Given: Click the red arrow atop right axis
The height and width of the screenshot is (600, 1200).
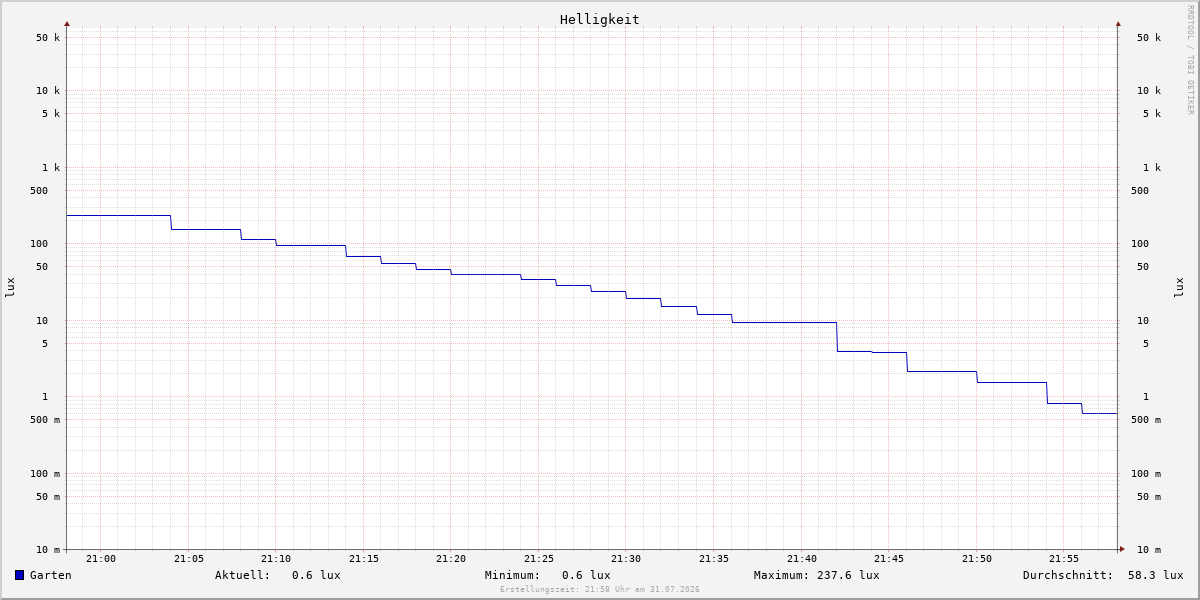Looking at the screenshot, I should (1118, 23).
